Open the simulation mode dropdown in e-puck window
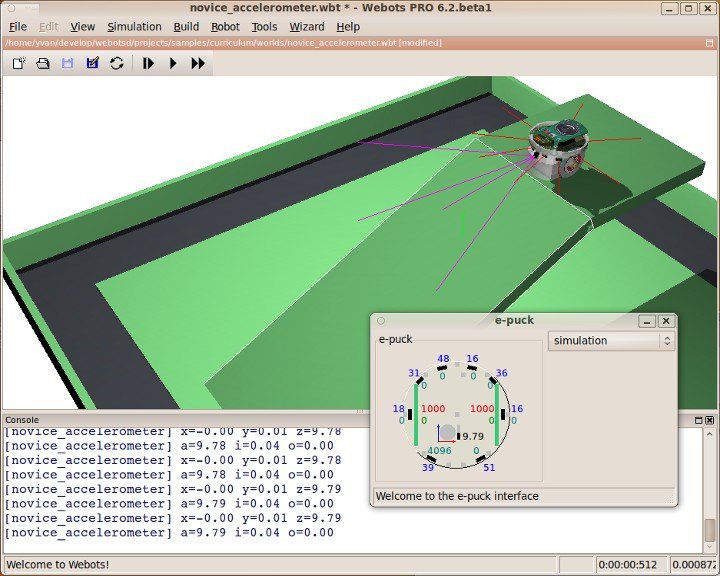This screenshot has height=576, width=720. pyautogui.click(x=611, y=341)
